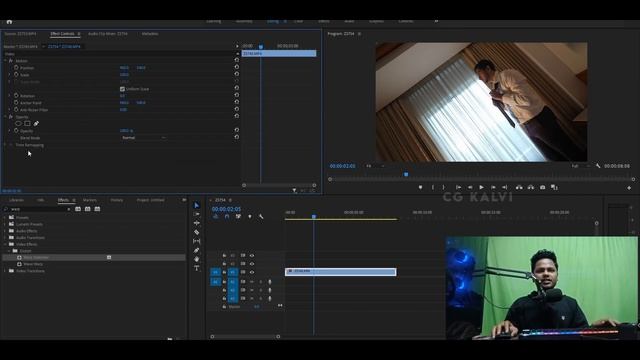
Task: Select the Razor tool
Action: tap(196, 232)
